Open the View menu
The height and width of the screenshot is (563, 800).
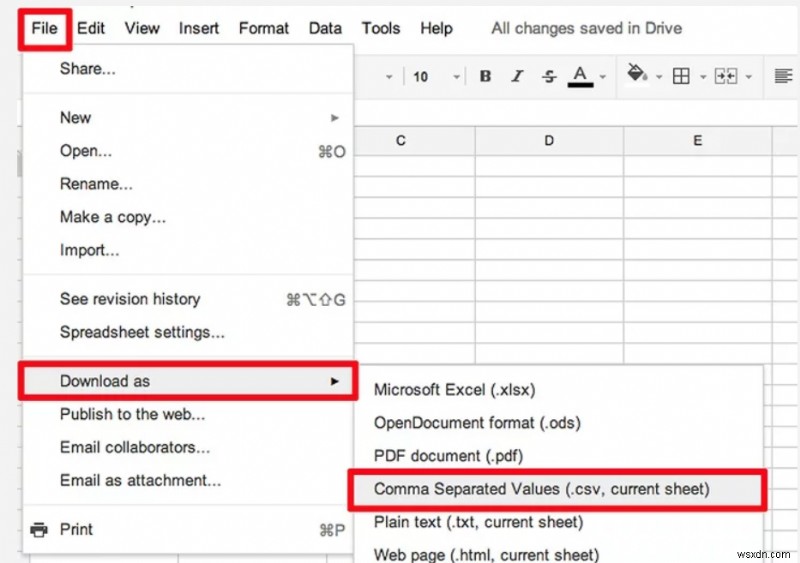point(142,28)
